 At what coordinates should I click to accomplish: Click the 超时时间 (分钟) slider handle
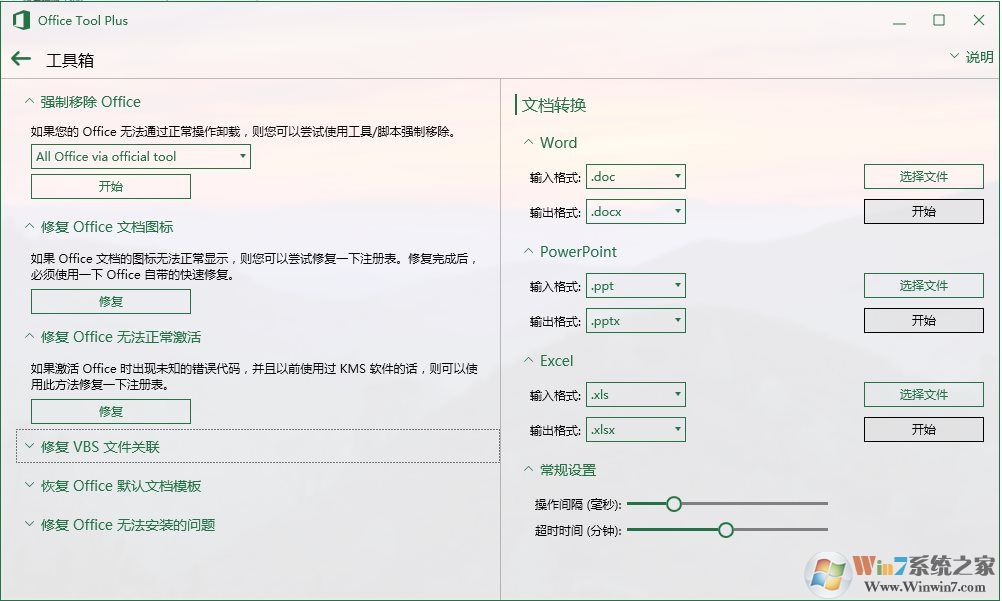pyautogui.click(x=725, y=529)
